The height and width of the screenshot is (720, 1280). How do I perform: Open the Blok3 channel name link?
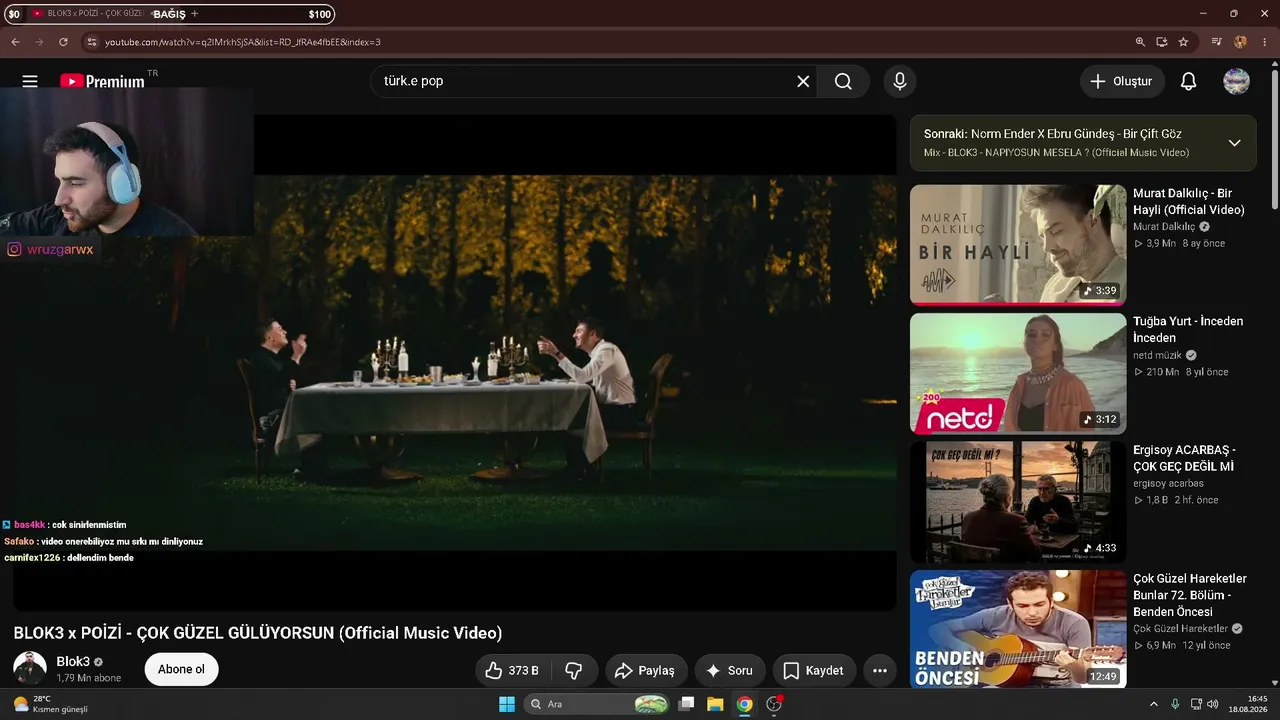click(73, 662)
